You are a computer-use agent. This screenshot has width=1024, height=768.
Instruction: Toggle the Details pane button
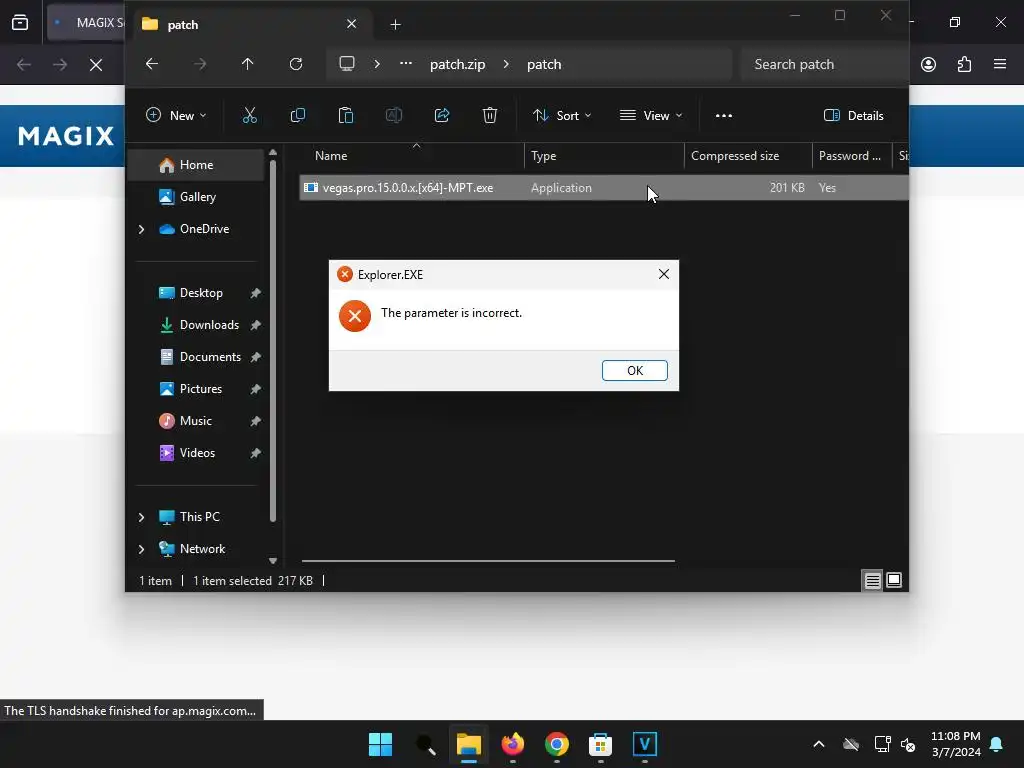click(854, 116)
